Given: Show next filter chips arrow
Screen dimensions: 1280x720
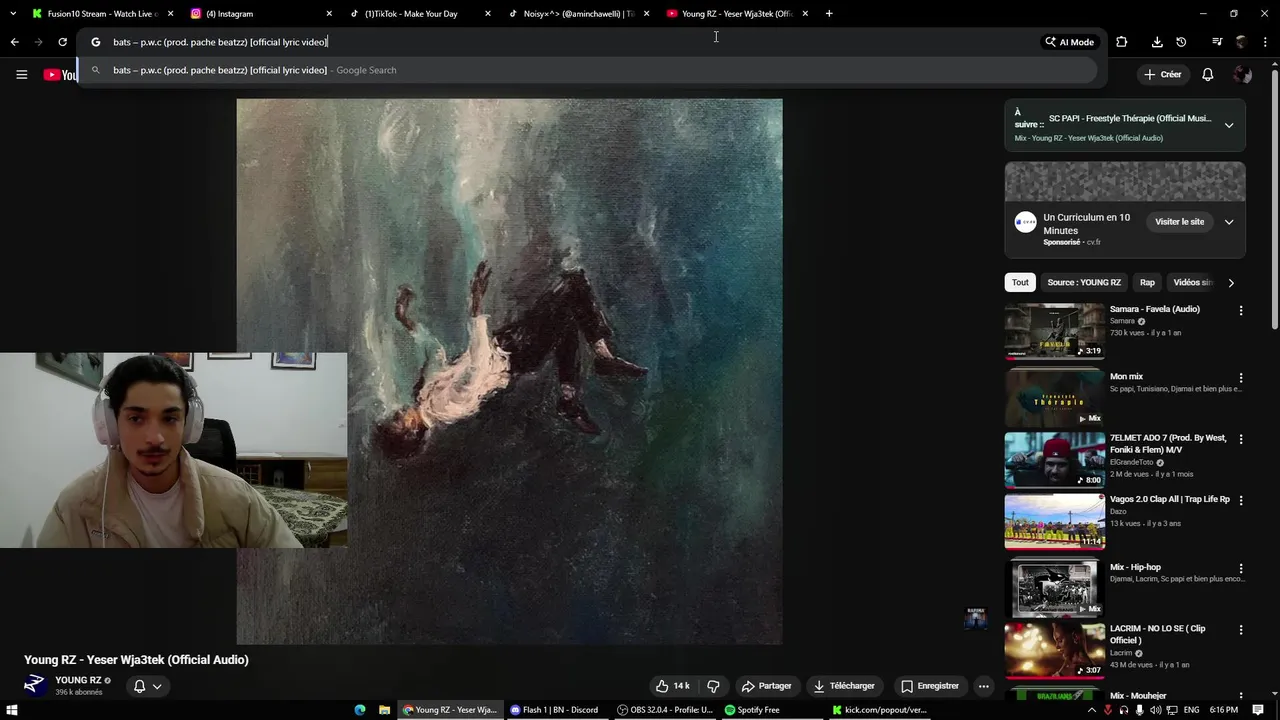Looking at the screenshot, I should click(1231, 283).
